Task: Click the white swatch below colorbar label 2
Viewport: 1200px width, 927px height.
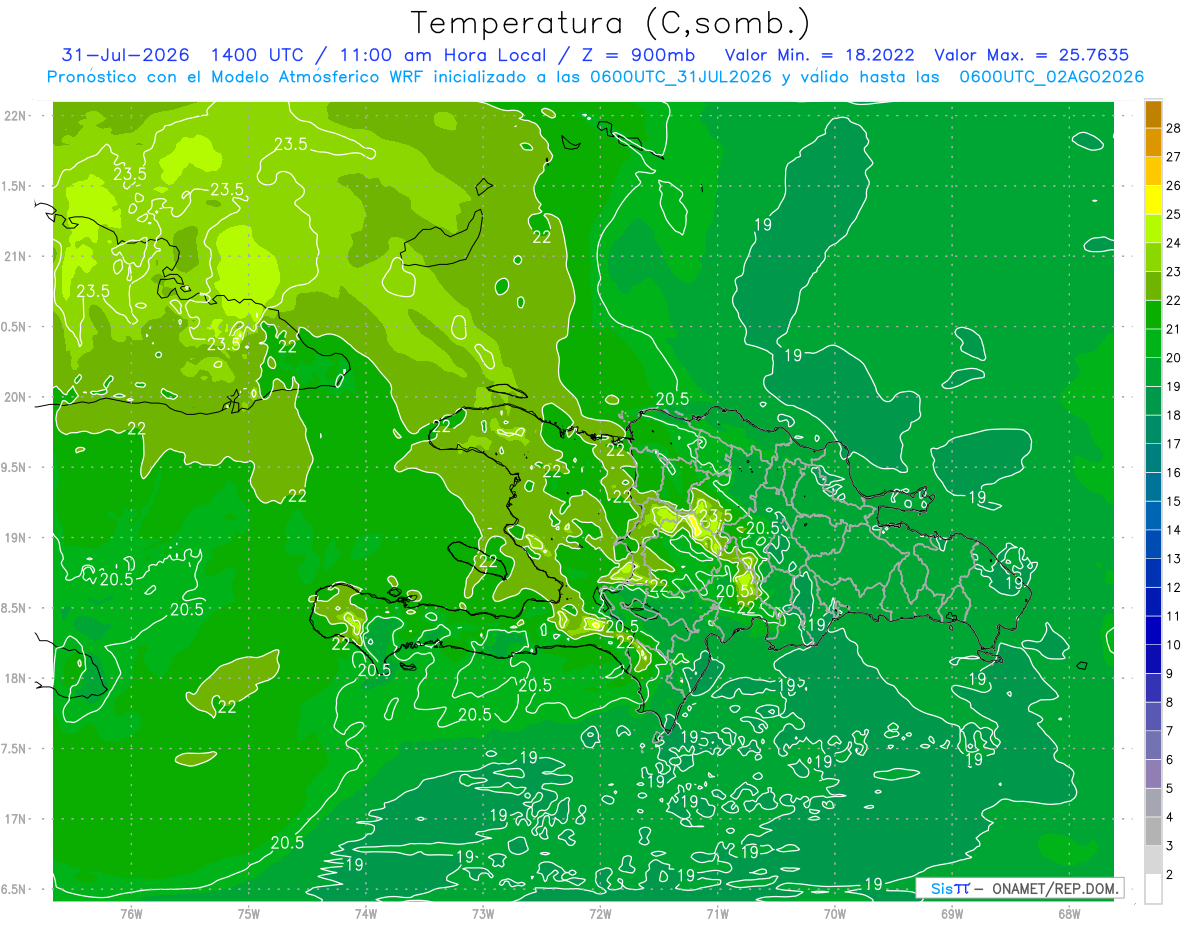Action: 1153,889
